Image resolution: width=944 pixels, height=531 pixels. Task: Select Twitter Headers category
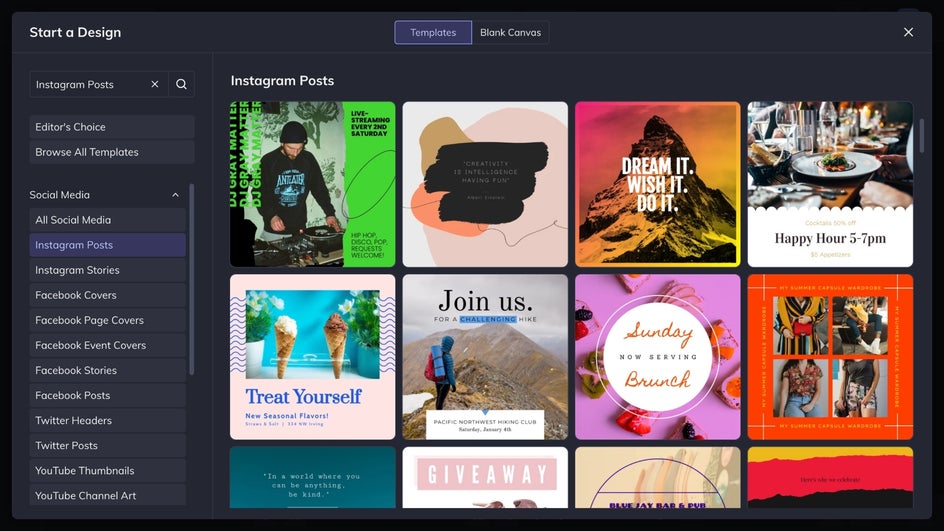(108, 421)
